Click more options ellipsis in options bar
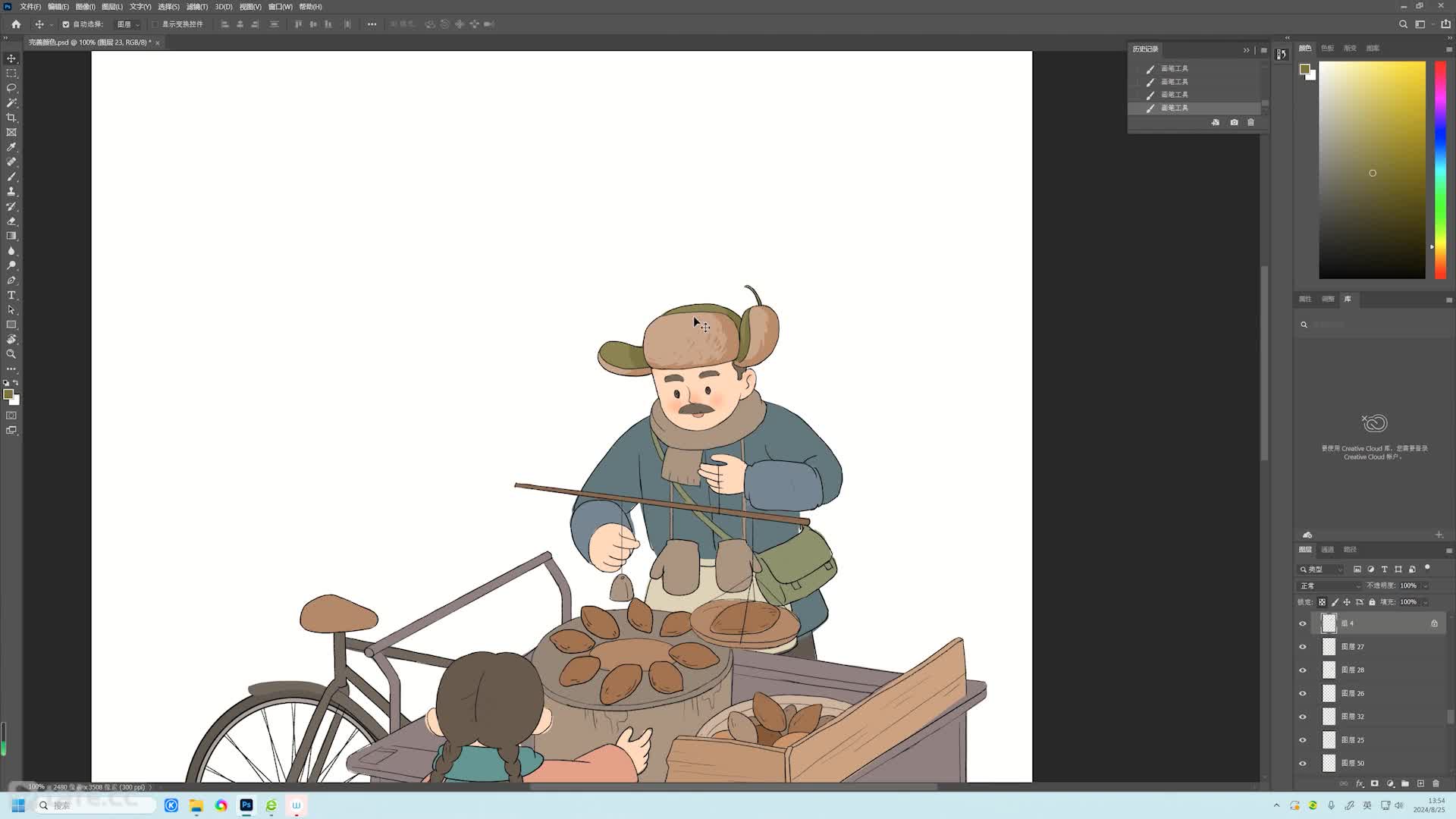Viewport: 1456px width, 819px height. click(x=372, y=24)
